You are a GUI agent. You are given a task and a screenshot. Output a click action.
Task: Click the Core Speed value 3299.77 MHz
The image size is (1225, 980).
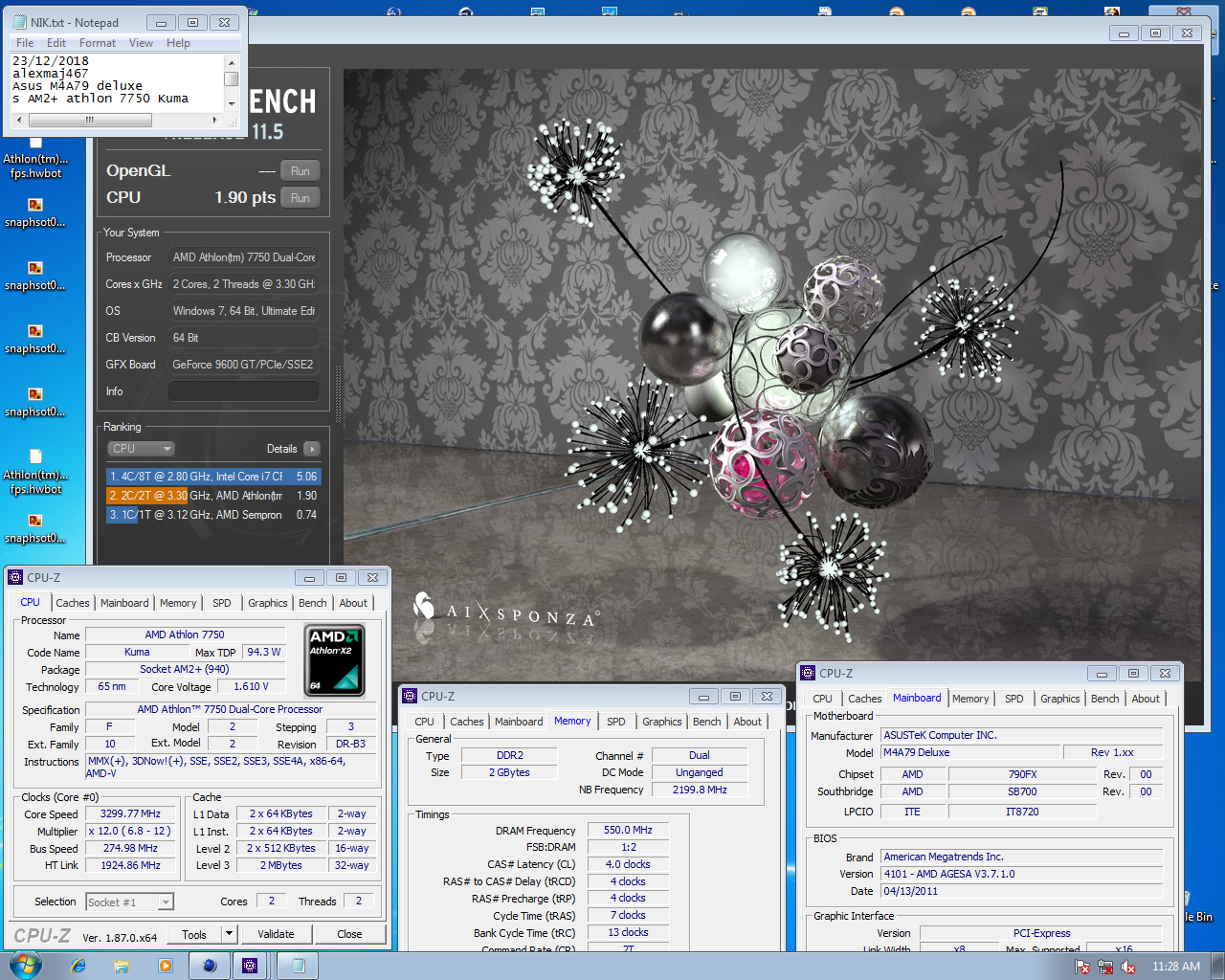[130, 814]
